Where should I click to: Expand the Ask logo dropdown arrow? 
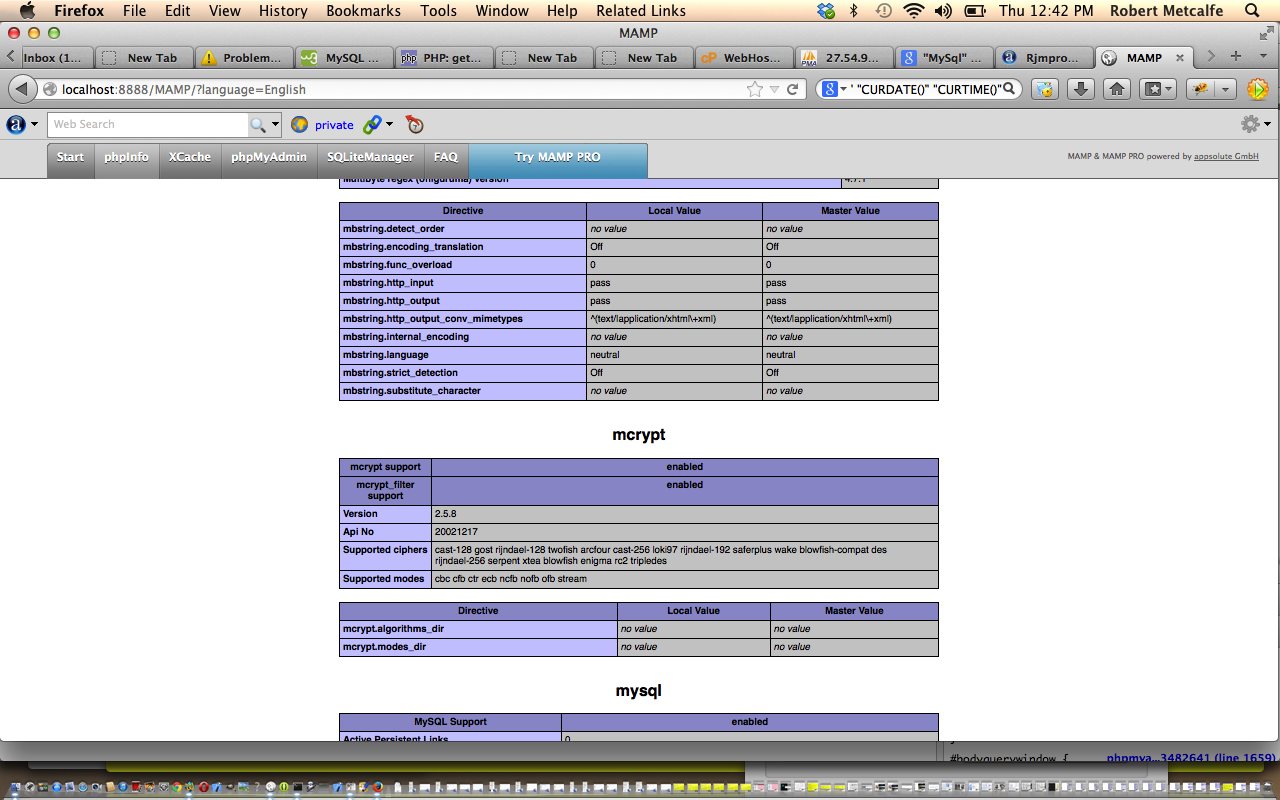coord(35,125)
